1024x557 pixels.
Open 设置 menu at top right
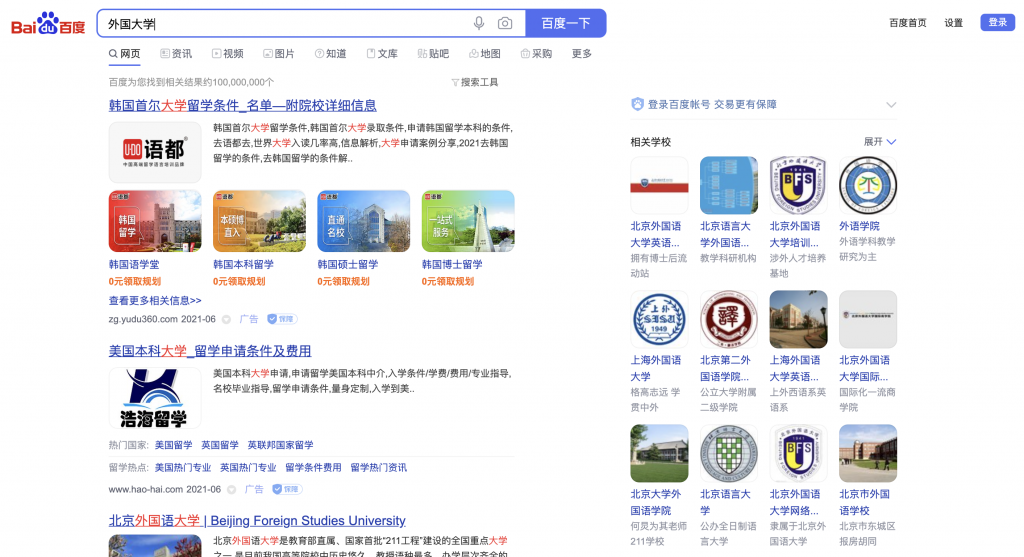[x=953, y=23]
